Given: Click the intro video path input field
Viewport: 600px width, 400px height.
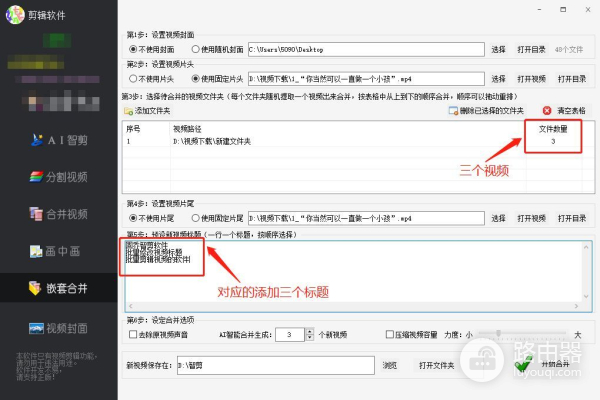Looking at the screenshot, I should coord(366,79).
